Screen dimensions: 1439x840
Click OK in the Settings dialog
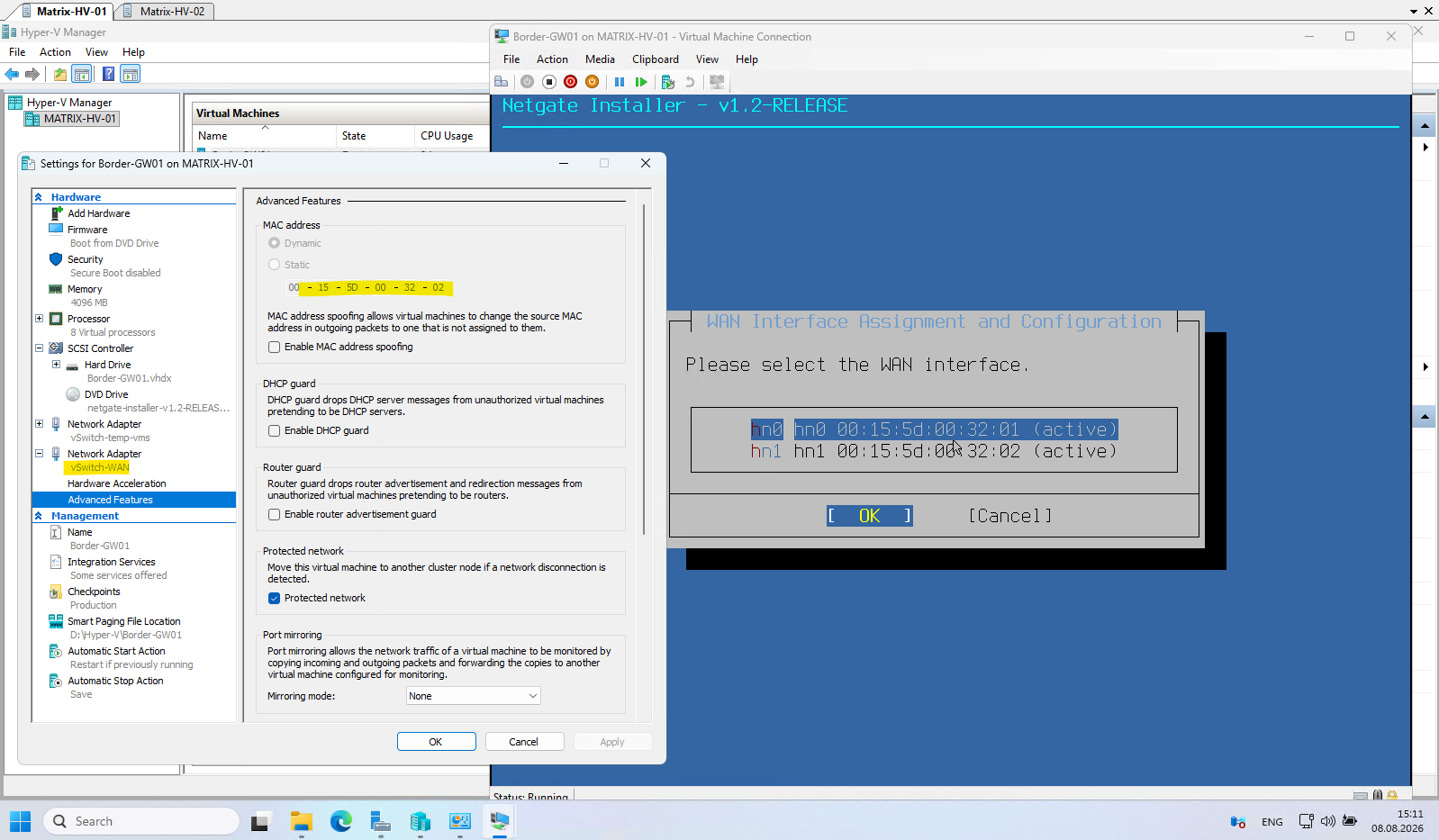point(436,742)
